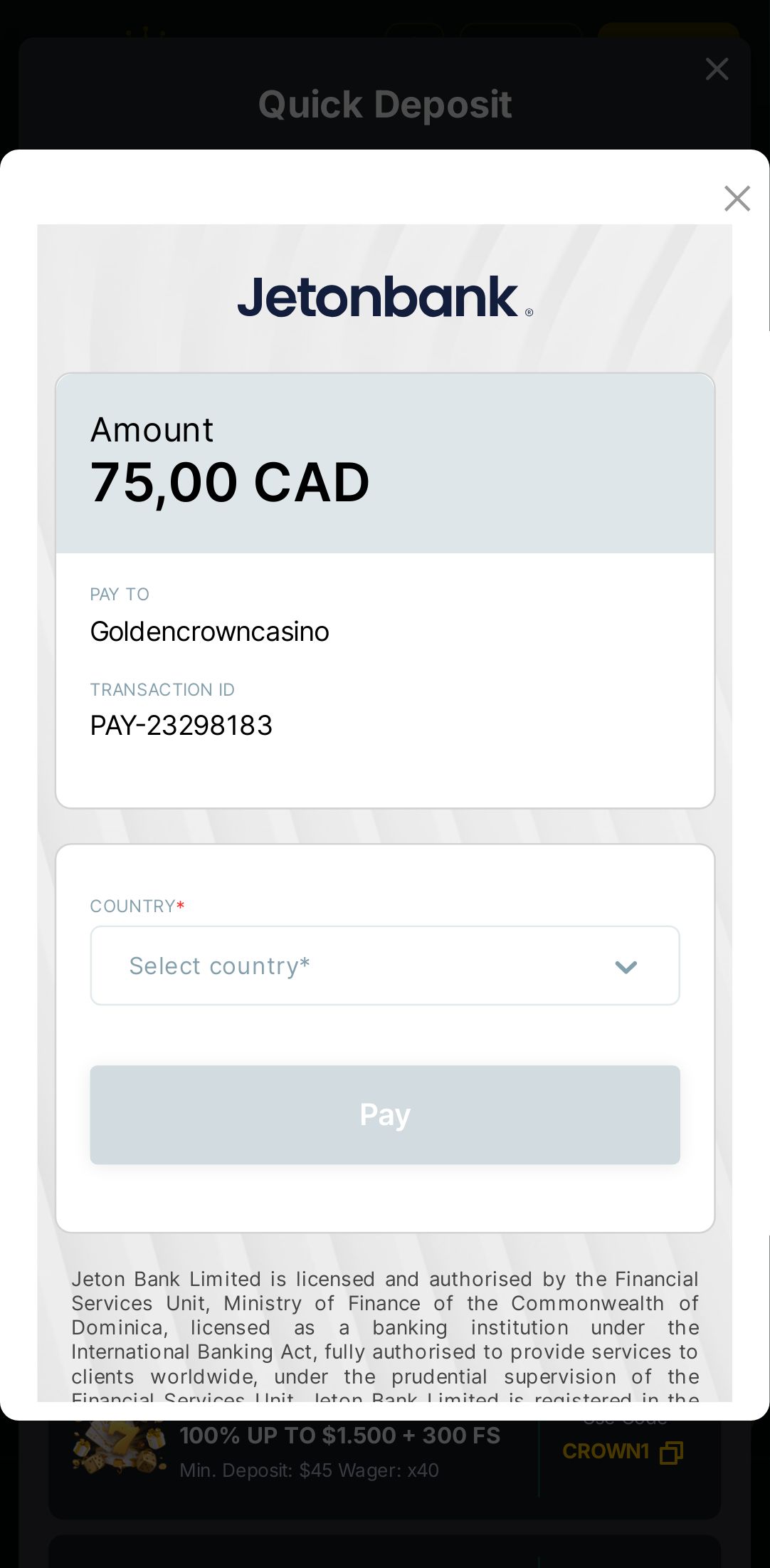Click transaction ID PAY-23298183
The height and width of the screenshot is (1568, 770).
tap(181, 726)
